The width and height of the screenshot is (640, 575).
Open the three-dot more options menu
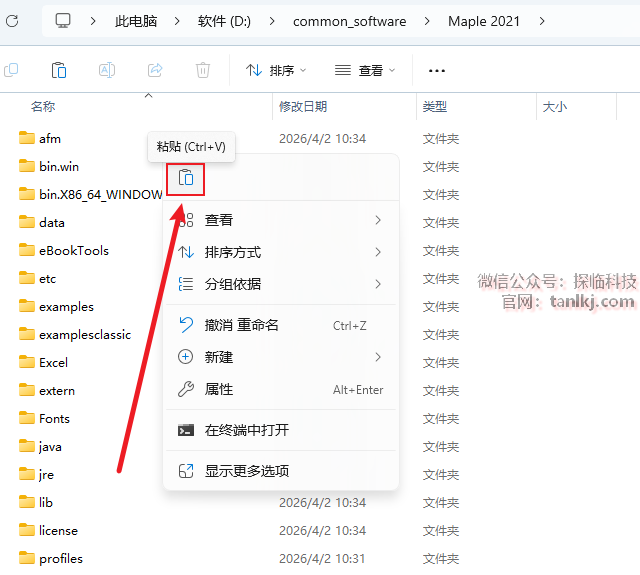[436, 70]
